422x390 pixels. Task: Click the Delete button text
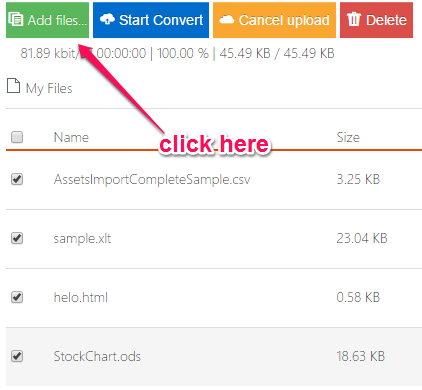[x=386, y=20]
